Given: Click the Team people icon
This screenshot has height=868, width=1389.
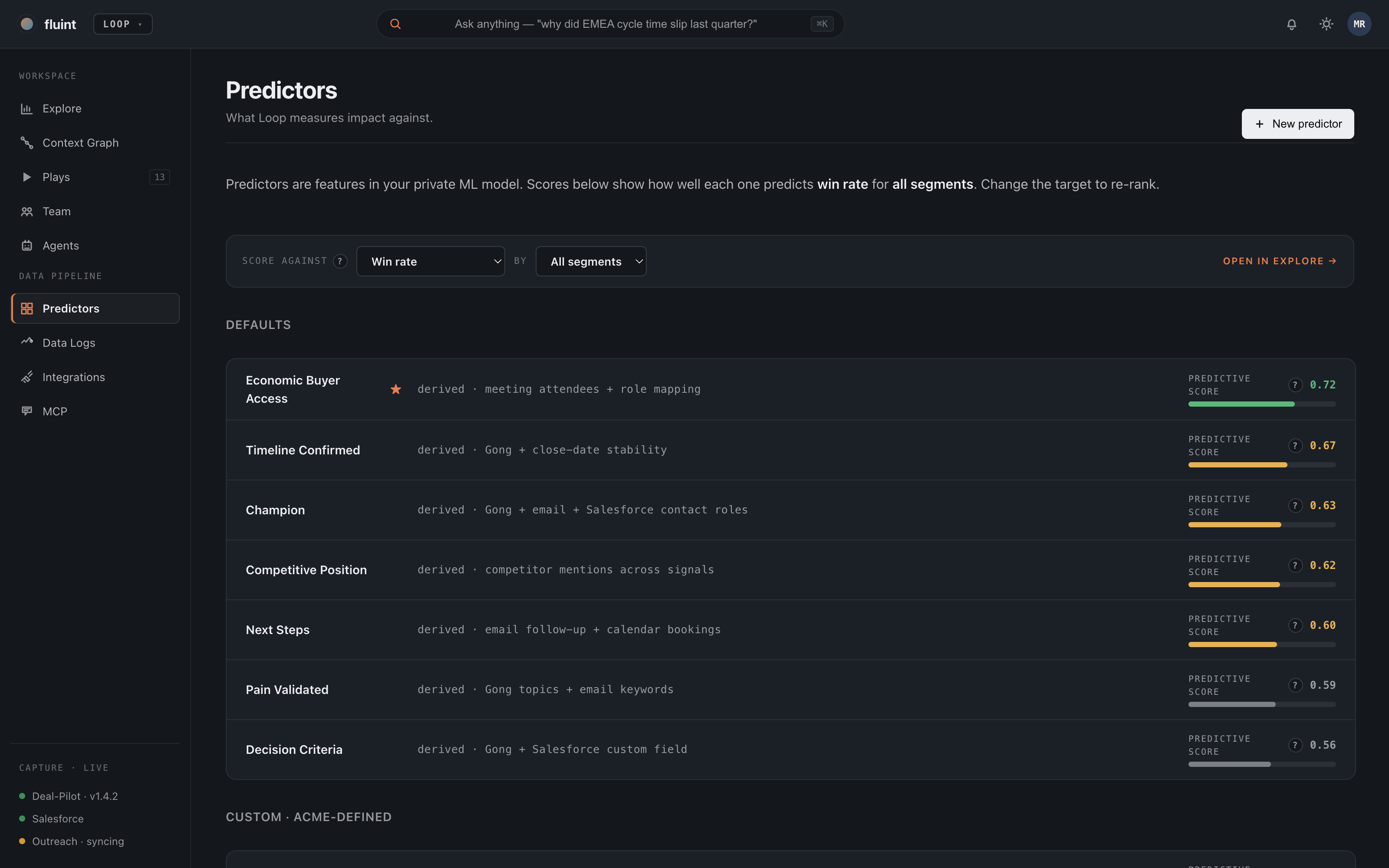Looking at the screenshot, I should pyautogui.click(x=26, y=211).
